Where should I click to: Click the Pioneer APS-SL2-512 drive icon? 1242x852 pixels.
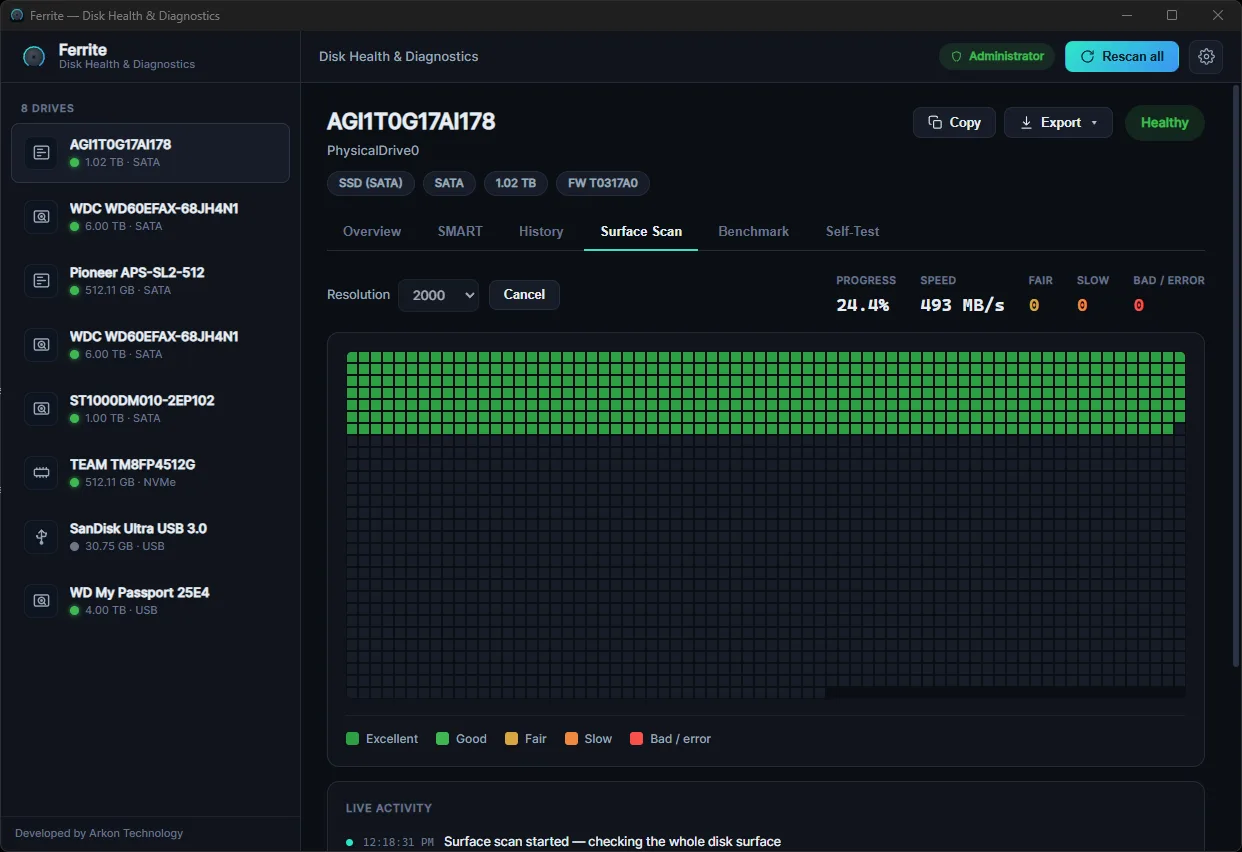[41, 281]
